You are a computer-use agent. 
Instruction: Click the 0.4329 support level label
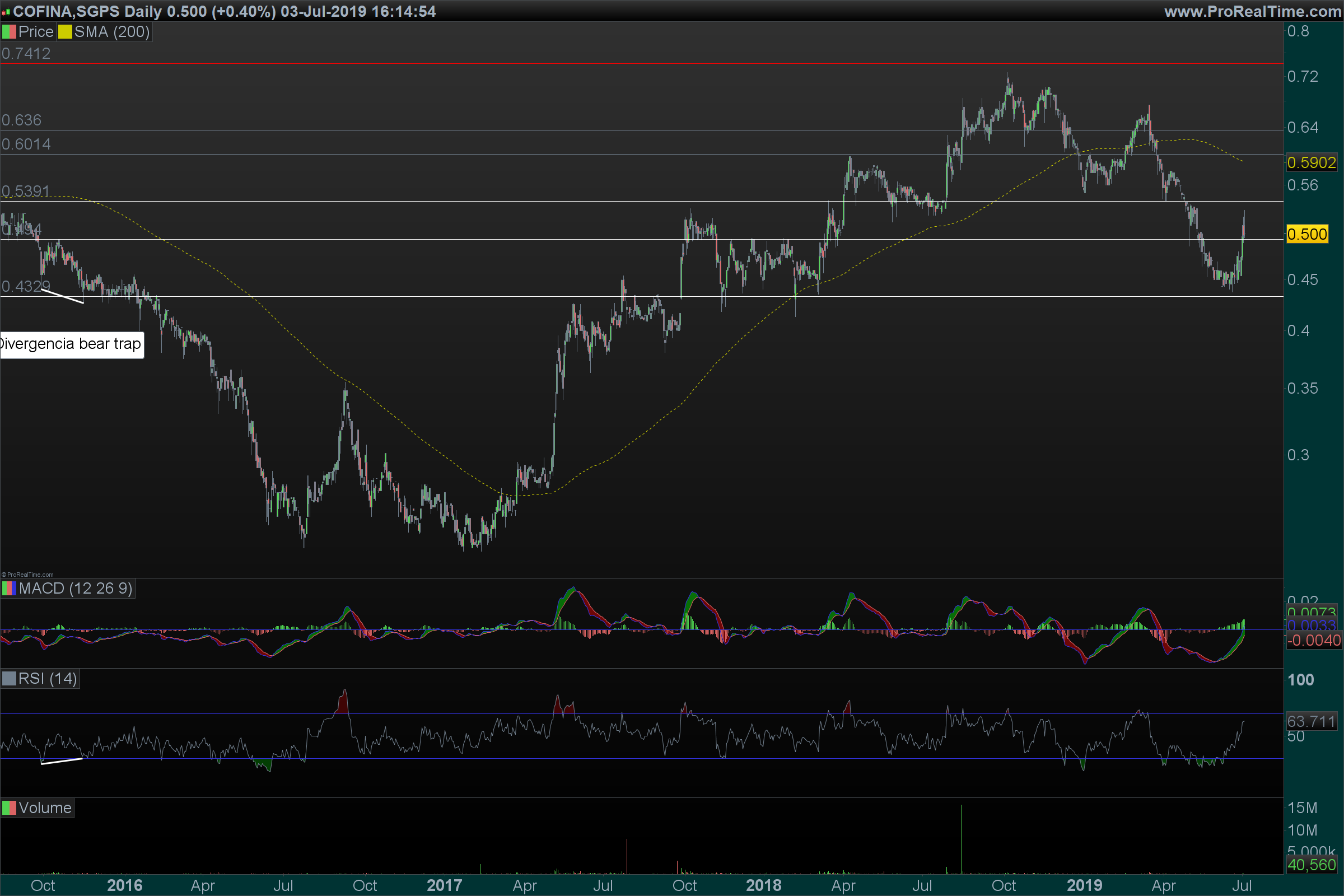click(x=26, y=286)
